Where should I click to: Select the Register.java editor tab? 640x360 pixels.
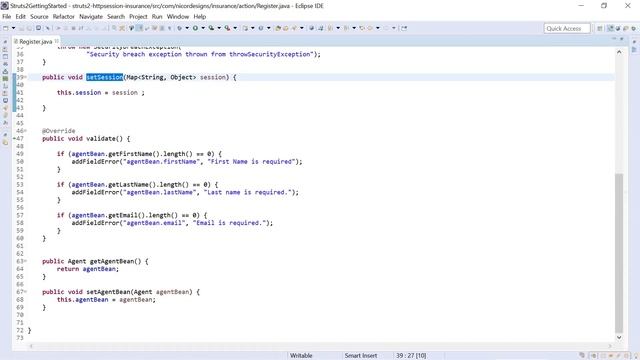[x=36, y=42]
